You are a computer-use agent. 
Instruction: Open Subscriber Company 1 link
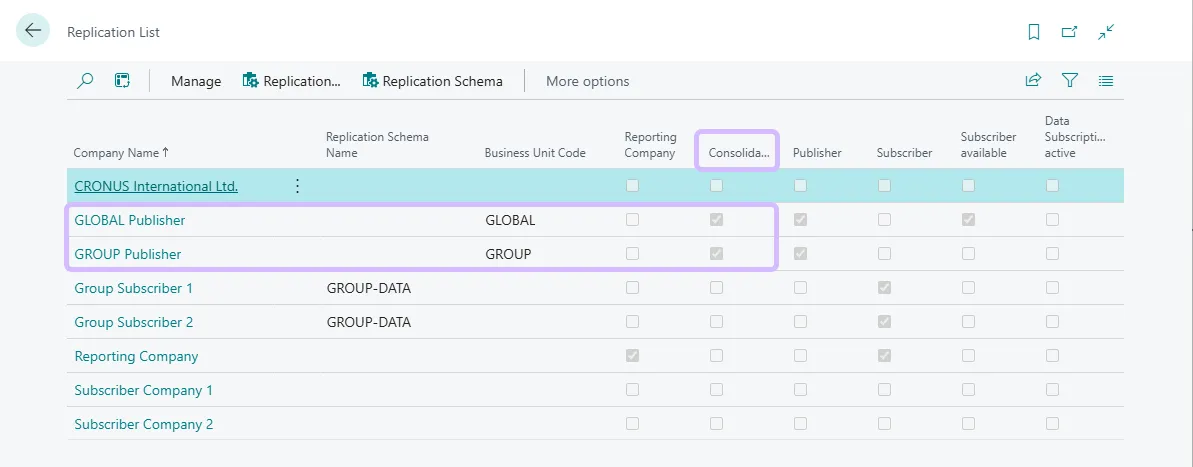tap(144, 390)
